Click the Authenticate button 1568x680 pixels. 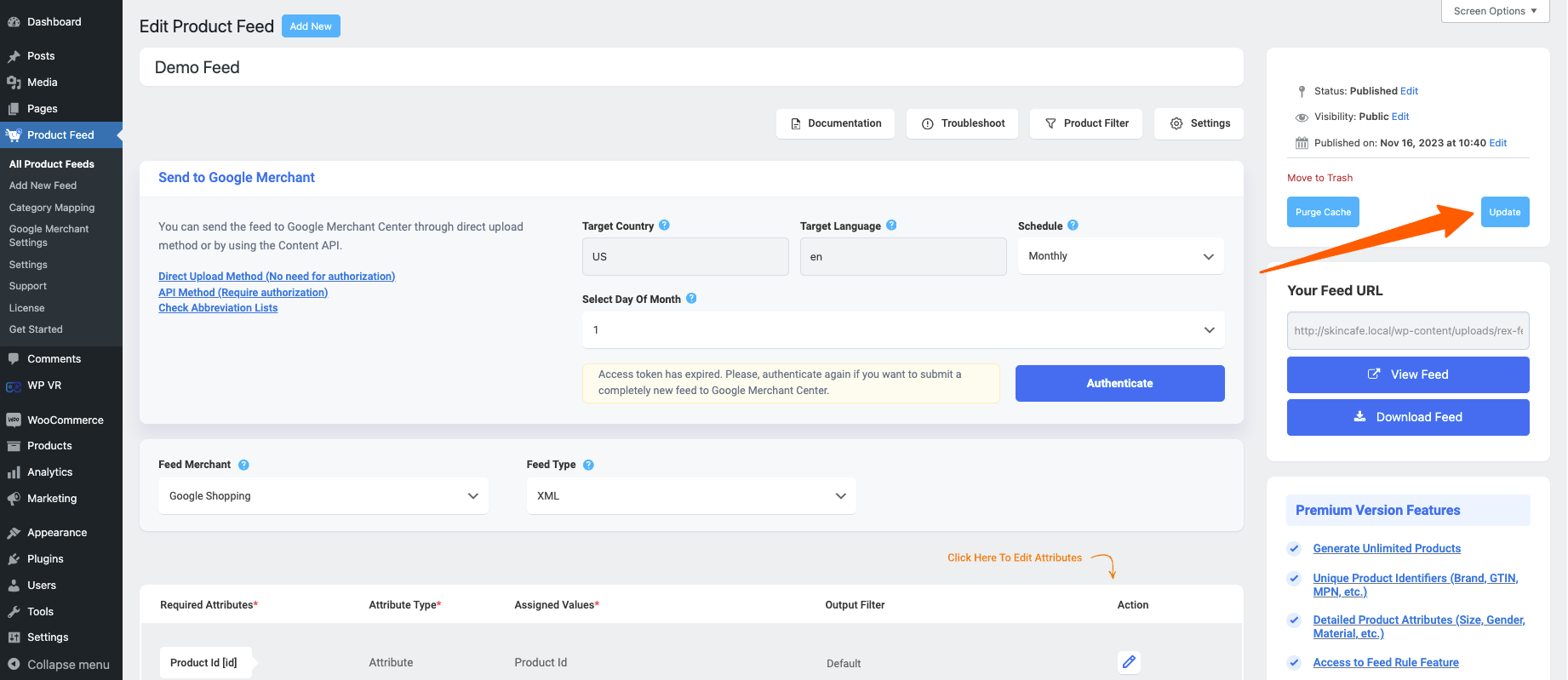pyautogui.click(x=1120, y=384)
